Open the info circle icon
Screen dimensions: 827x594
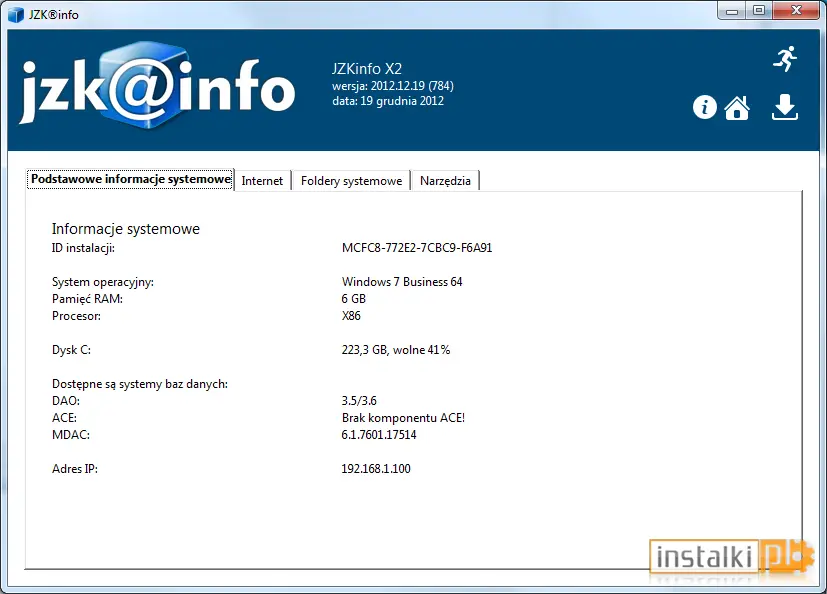705,107
